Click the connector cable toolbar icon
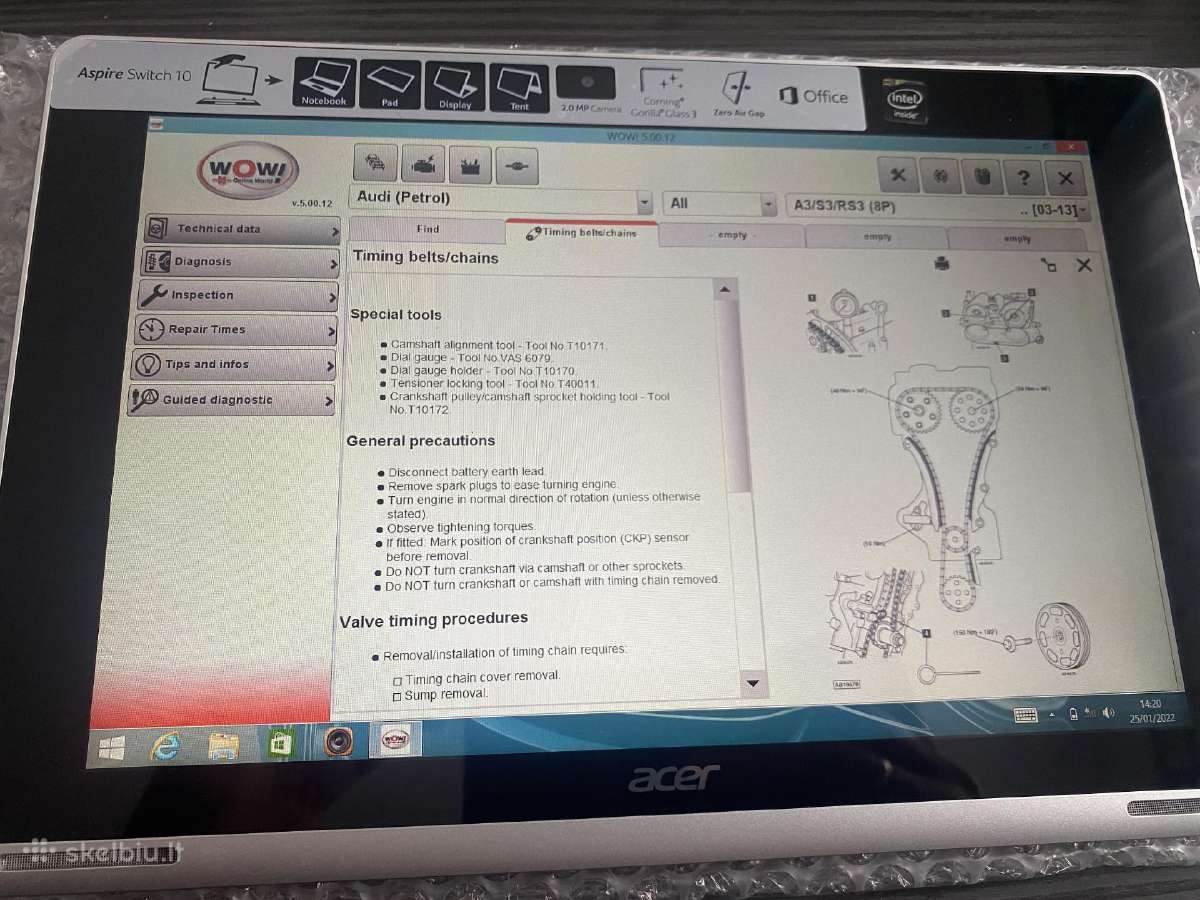Screen dimensions: 1200x900 point(516,166)
